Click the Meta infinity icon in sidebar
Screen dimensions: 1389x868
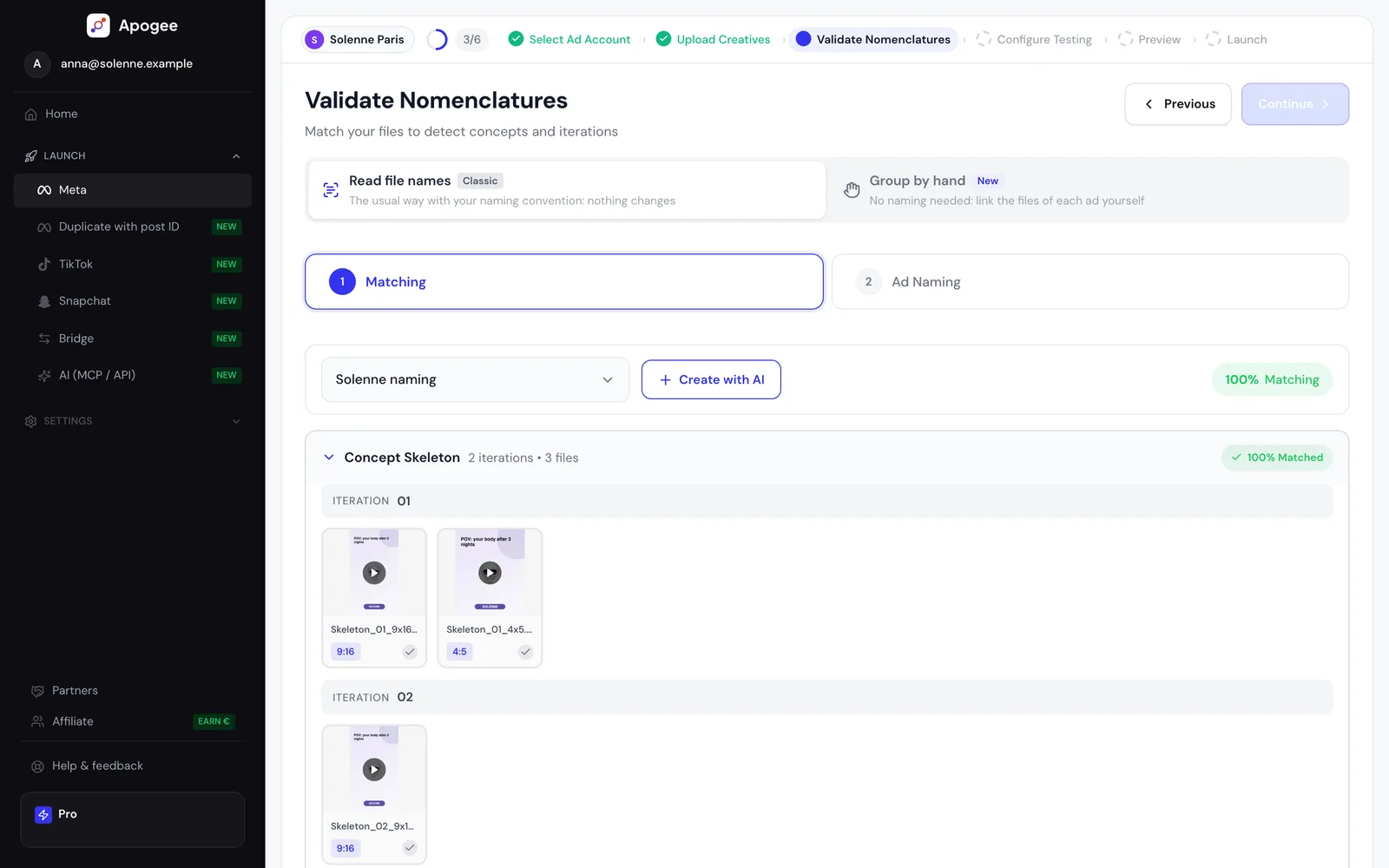pyautogui.click(x=44, y=190)
